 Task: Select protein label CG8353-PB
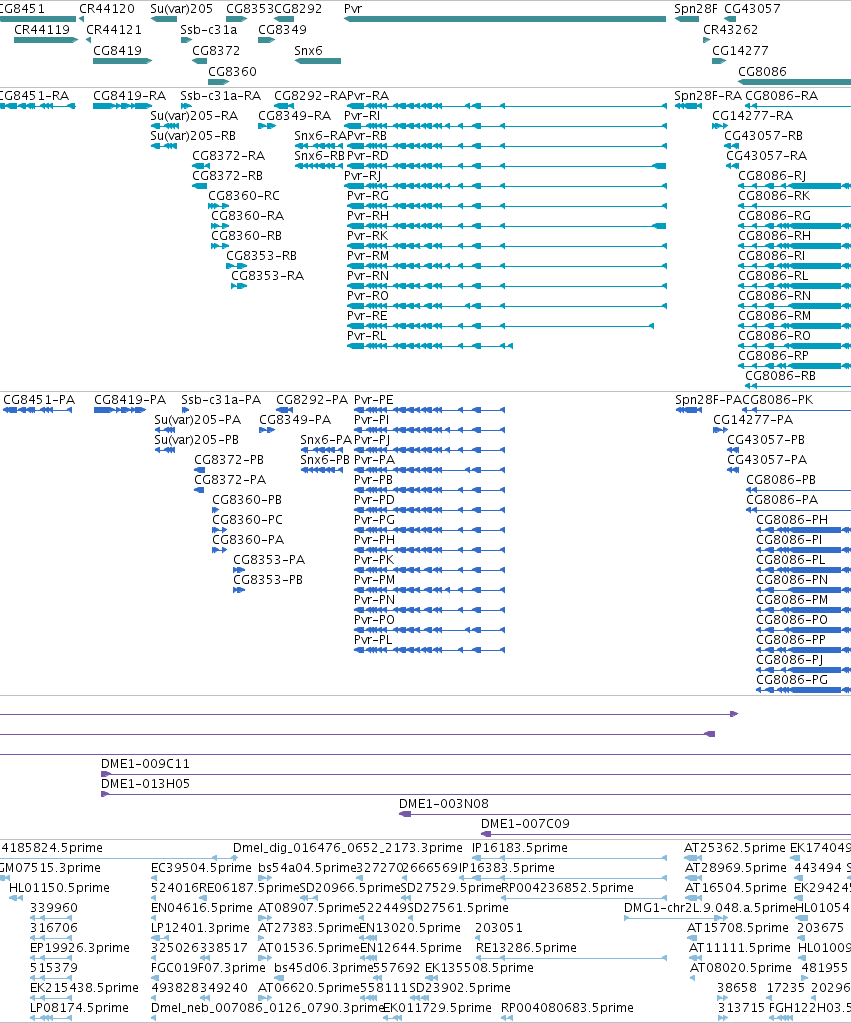coord(268,579)
